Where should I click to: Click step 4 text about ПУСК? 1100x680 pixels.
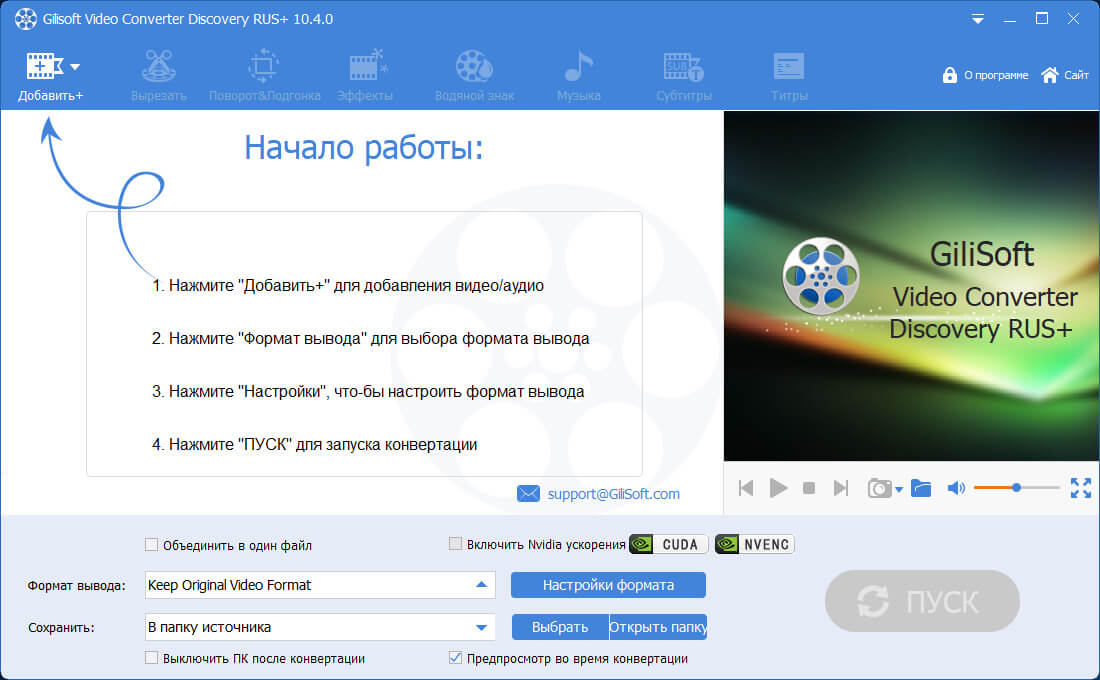(314, 445)
